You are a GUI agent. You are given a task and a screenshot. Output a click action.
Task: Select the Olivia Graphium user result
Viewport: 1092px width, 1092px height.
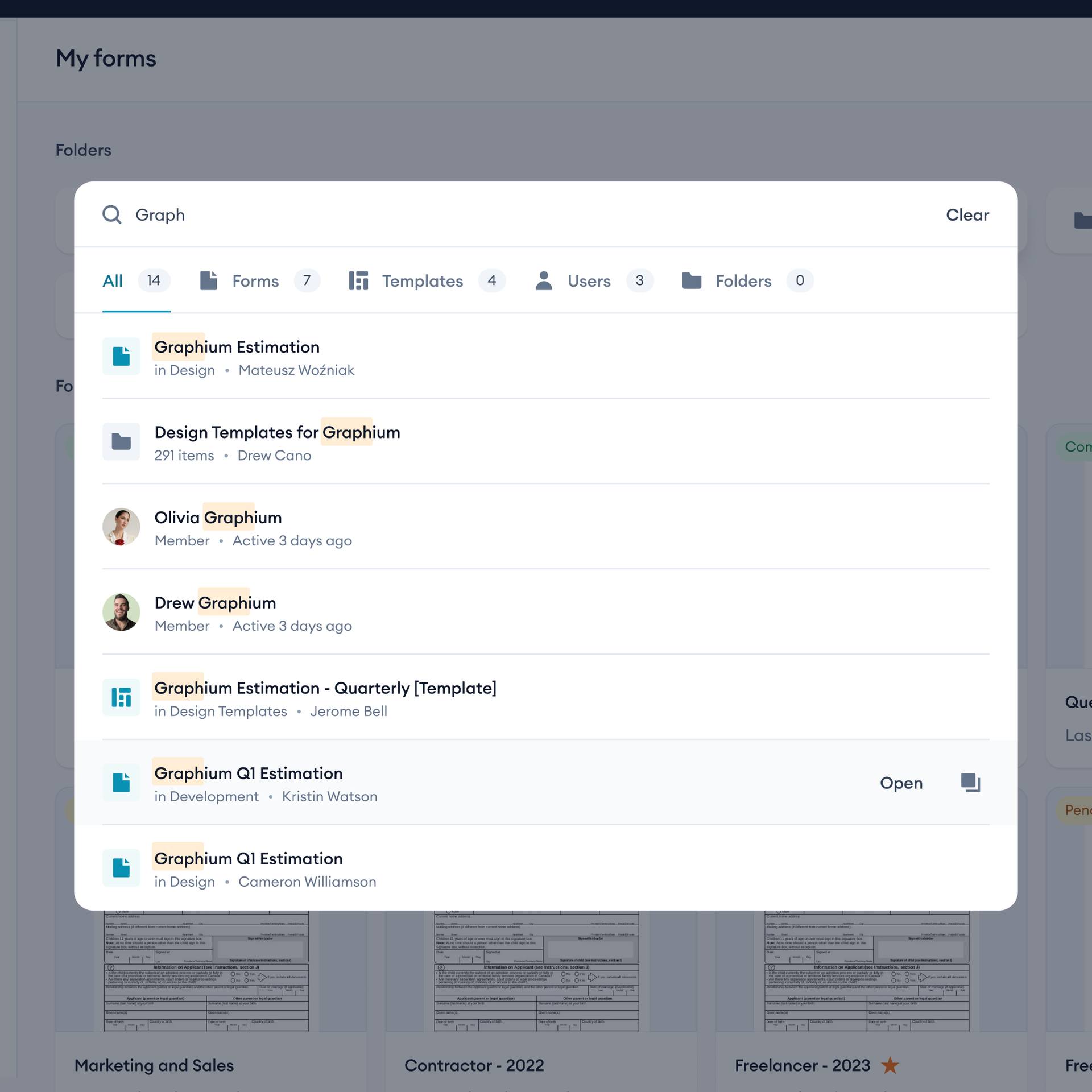point(546,527)
